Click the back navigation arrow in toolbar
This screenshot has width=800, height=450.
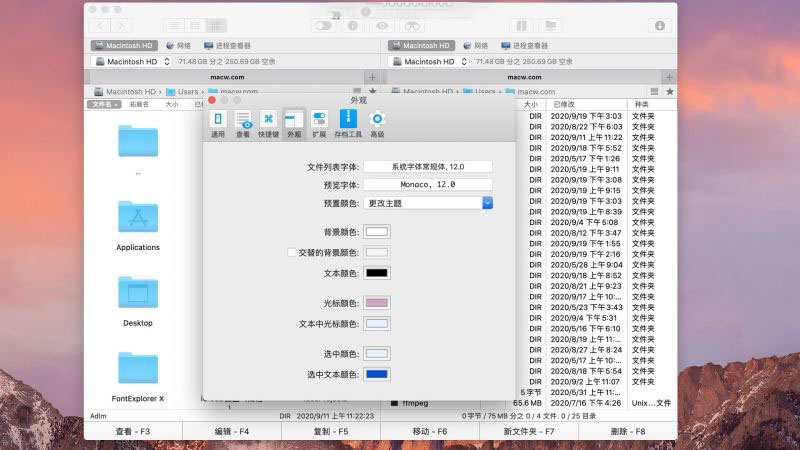tap(101, 26)
